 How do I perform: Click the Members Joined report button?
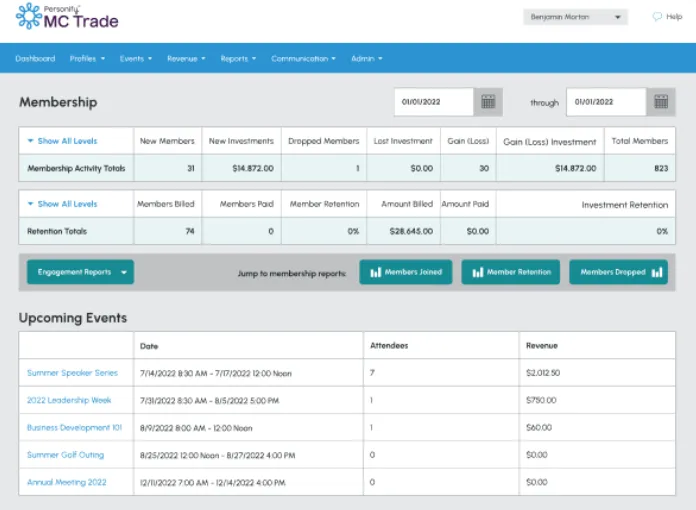406,272
